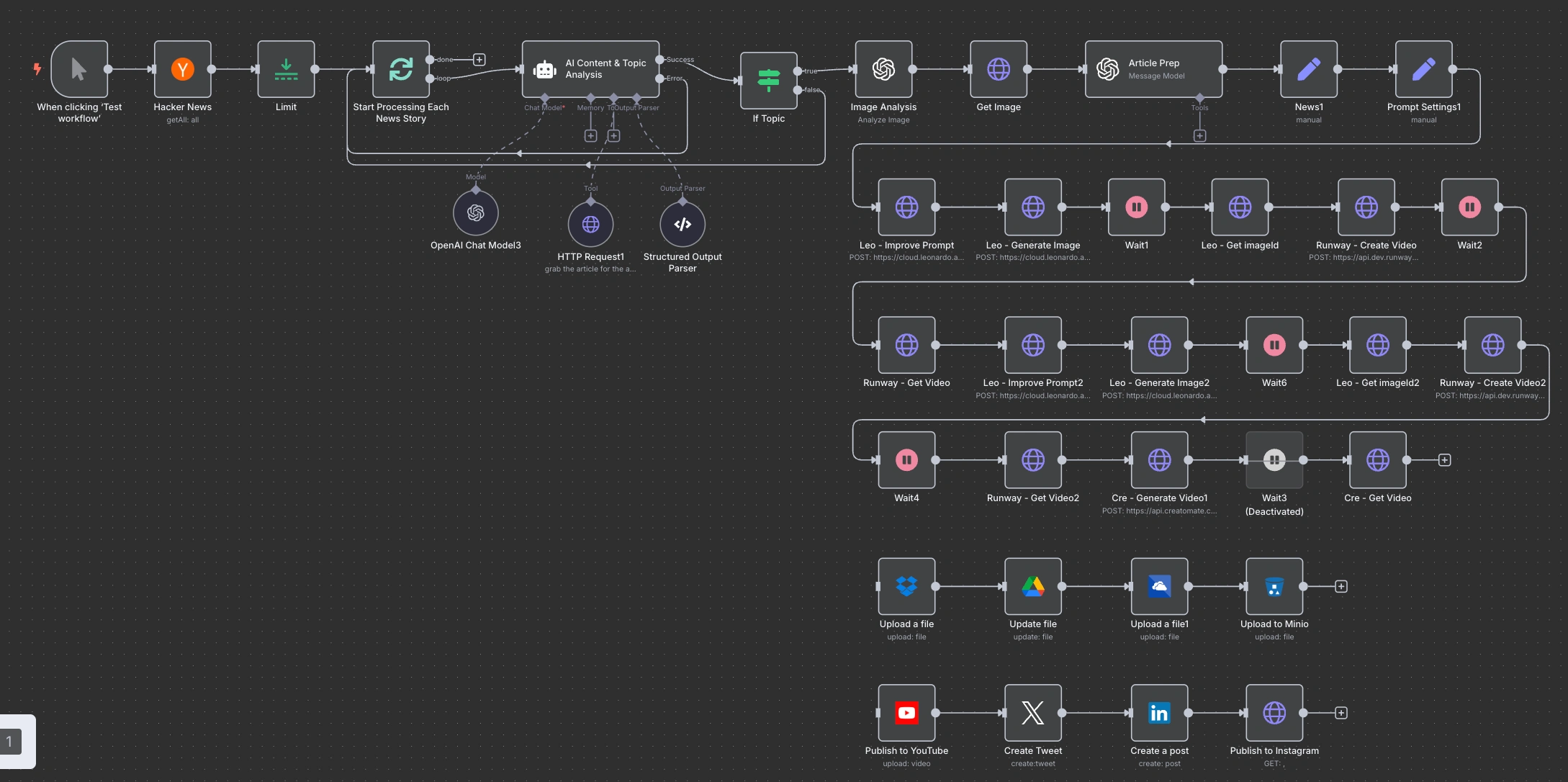Open the Publish to Instagram node

1274,713
